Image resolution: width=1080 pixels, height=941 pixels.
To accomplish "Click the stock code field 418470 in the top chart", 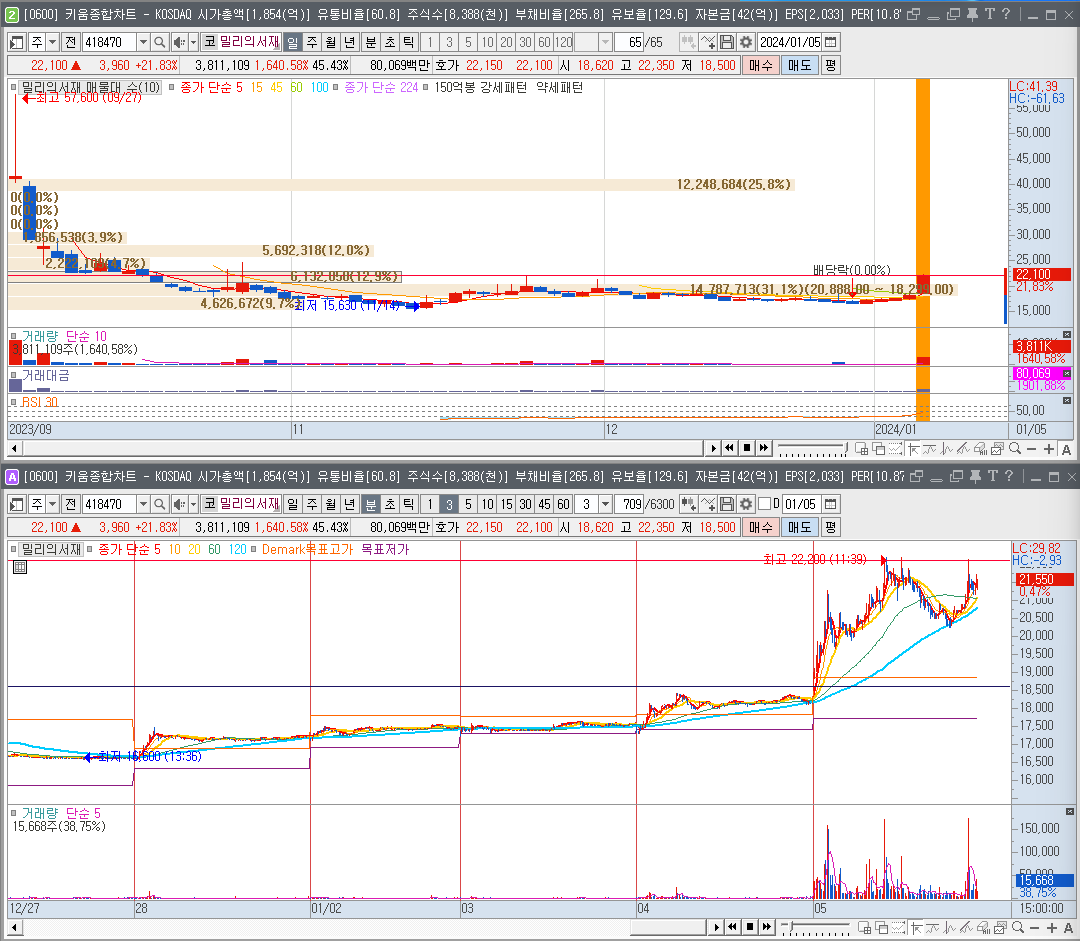I will [x=110, y=43].
